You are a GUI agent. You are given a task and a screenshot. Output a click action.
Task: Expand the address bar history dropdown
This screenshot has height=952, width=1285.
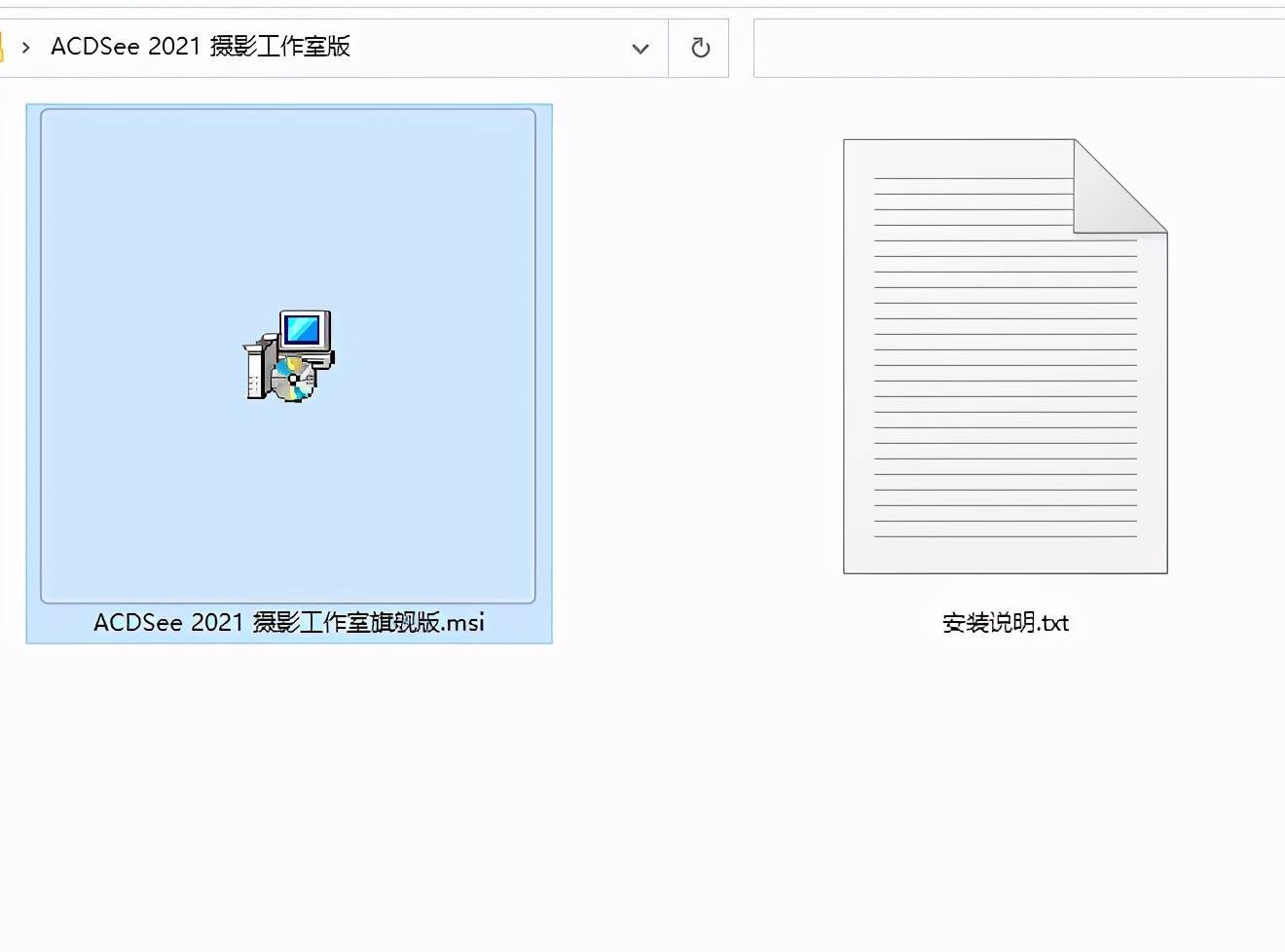pyautogui.click(x=640, y=48)
